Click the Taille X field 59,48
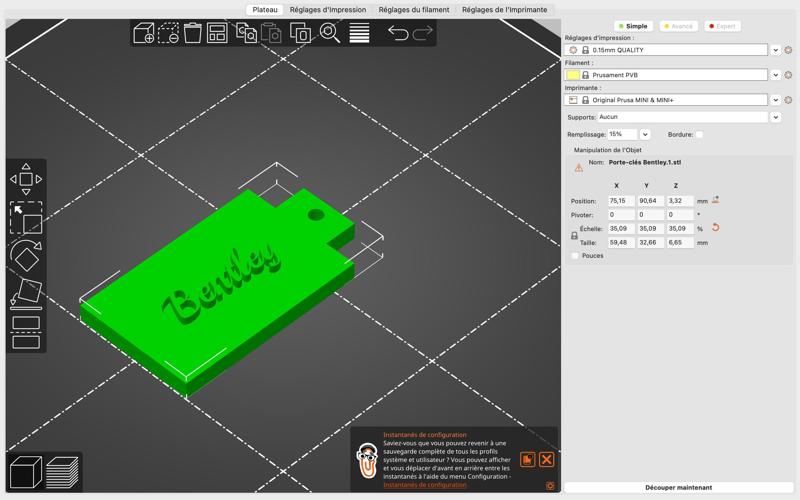 point(621,243)
